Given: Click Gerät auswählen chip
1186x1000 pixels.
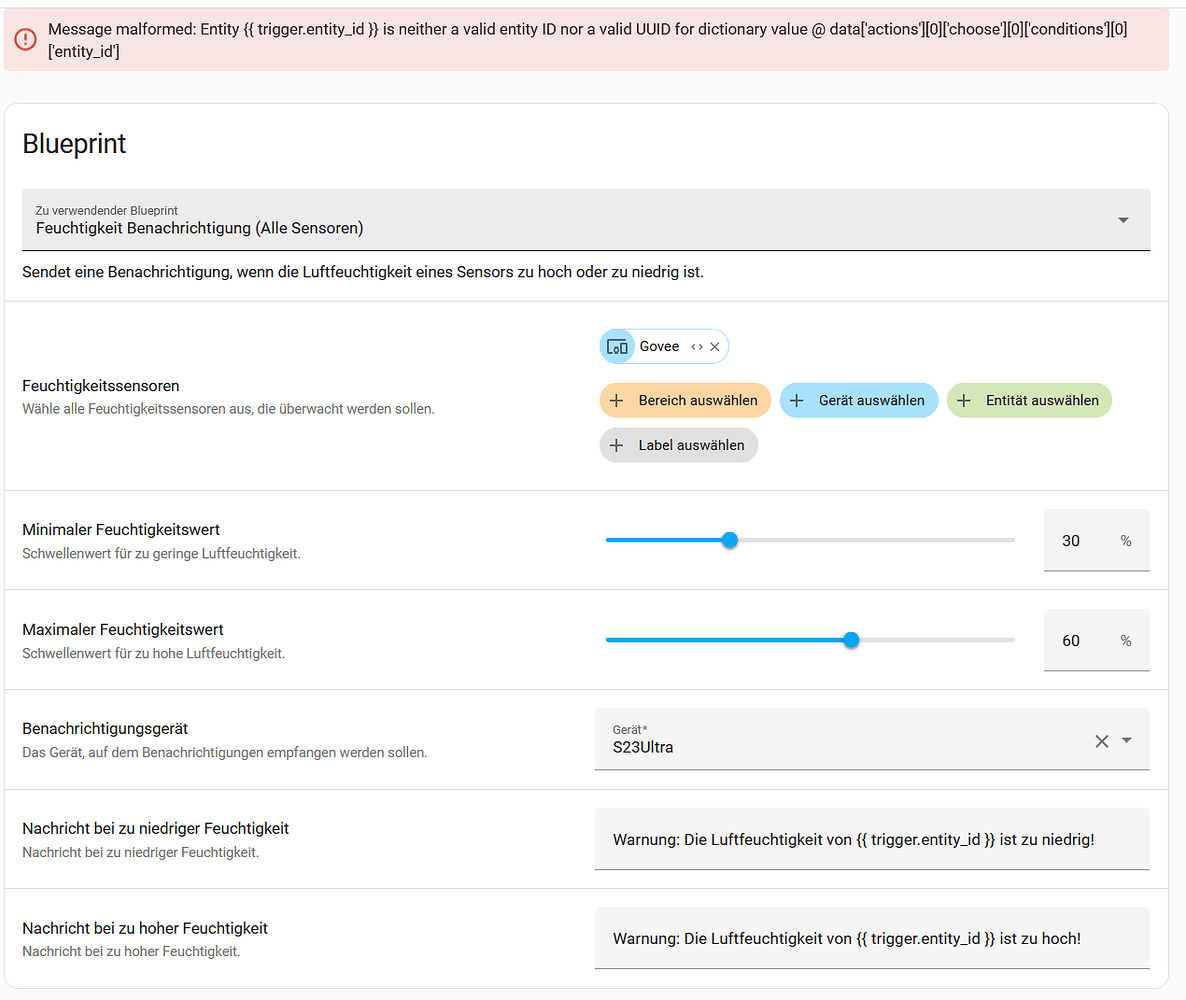Looking at the screenshot, I should tap(859, 401).
